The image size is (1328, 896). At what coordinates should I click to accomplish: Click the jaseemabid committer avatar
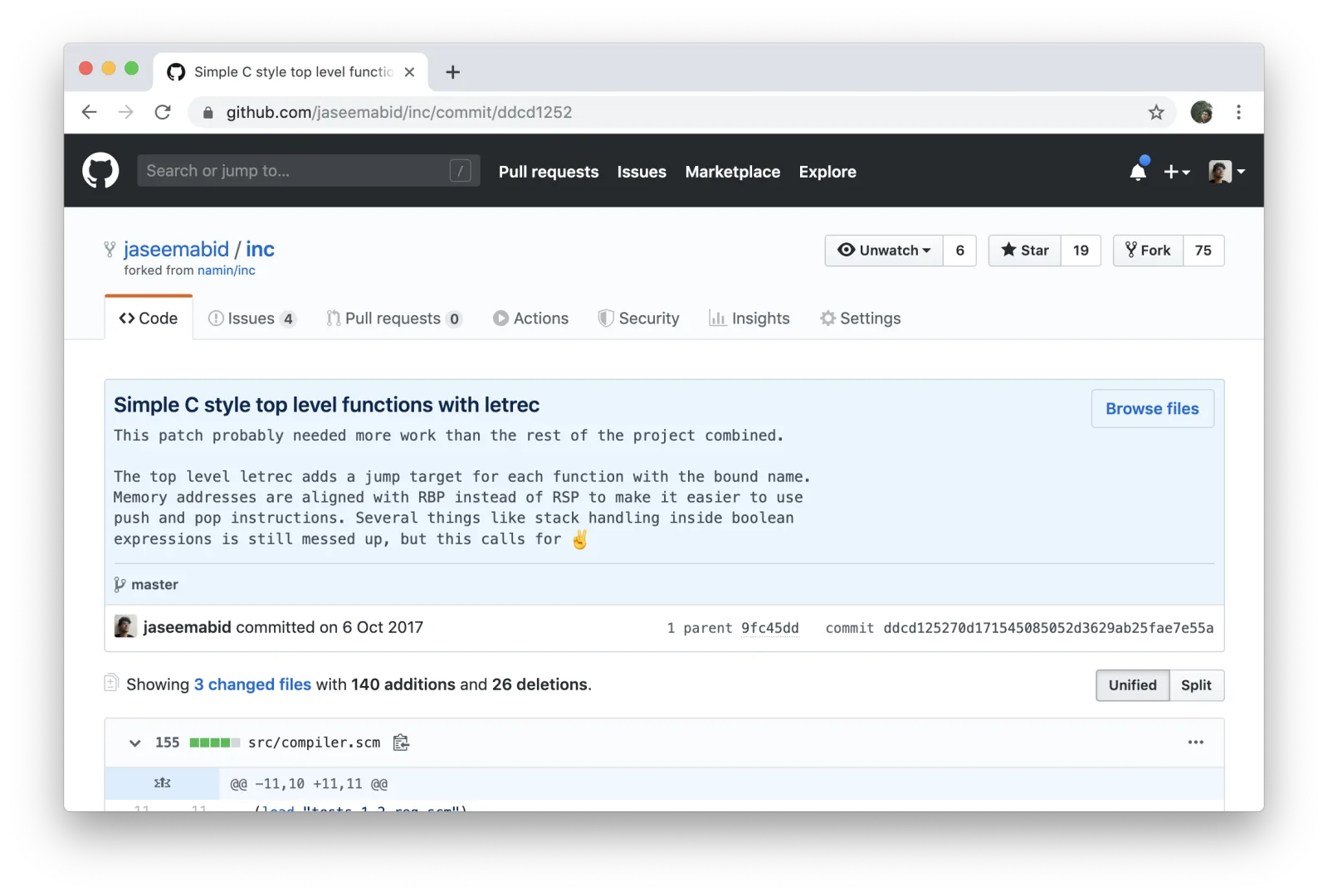[125, 626]
